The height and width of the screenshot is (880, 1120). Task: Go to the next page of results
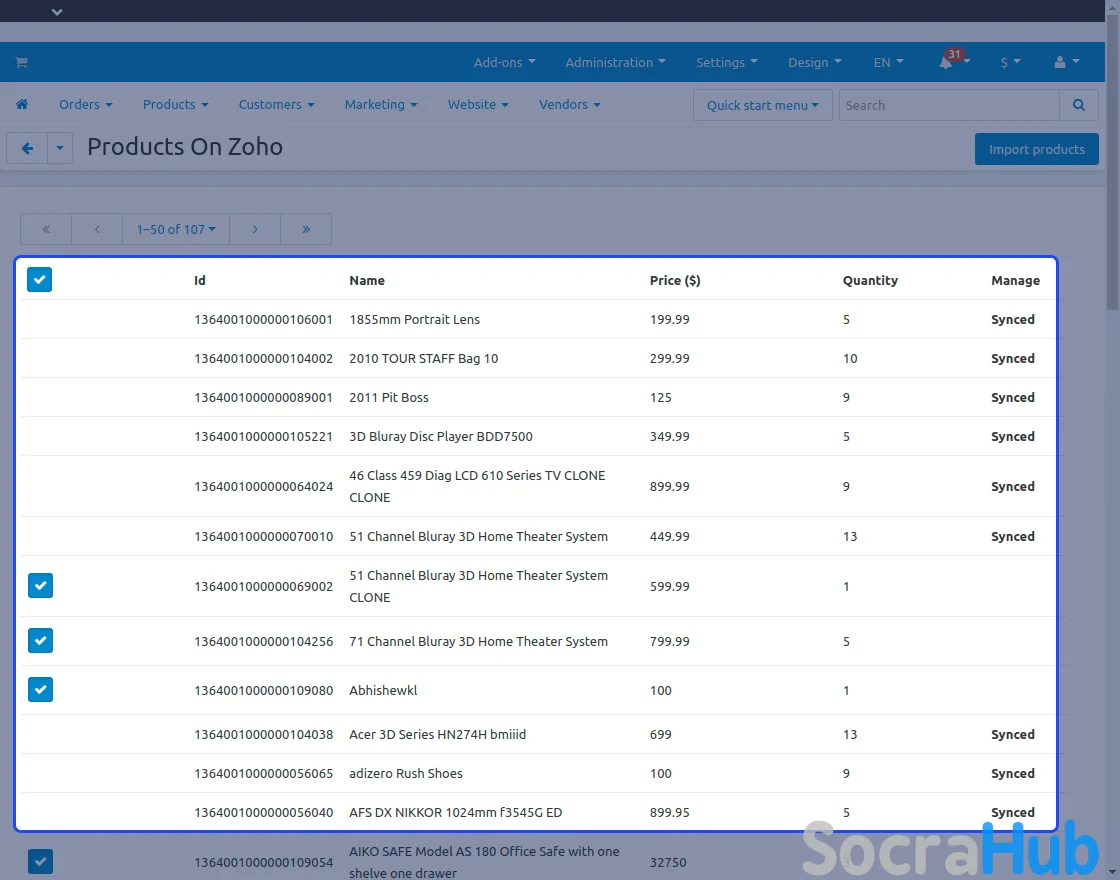(255, 229)
